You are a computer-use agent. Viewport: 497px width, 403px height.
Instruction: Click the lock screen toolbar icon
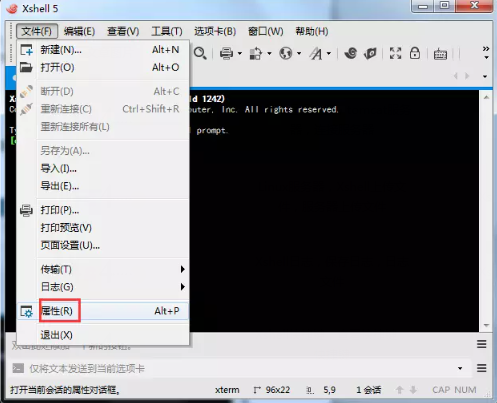[415, 53]
